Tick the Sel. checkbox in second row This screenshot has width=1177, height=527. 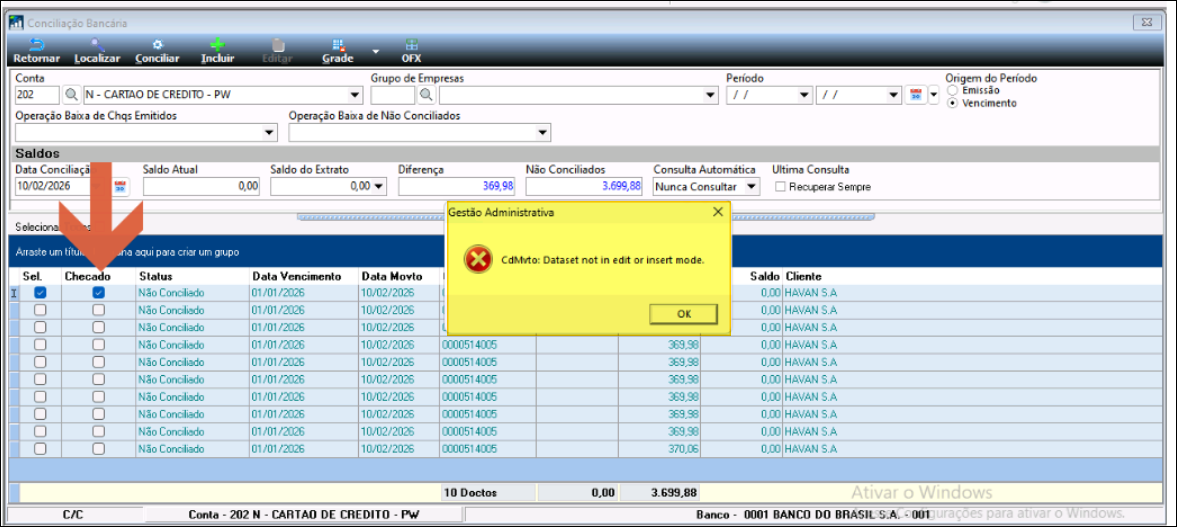pyautogui.click(x=40, y=310)
